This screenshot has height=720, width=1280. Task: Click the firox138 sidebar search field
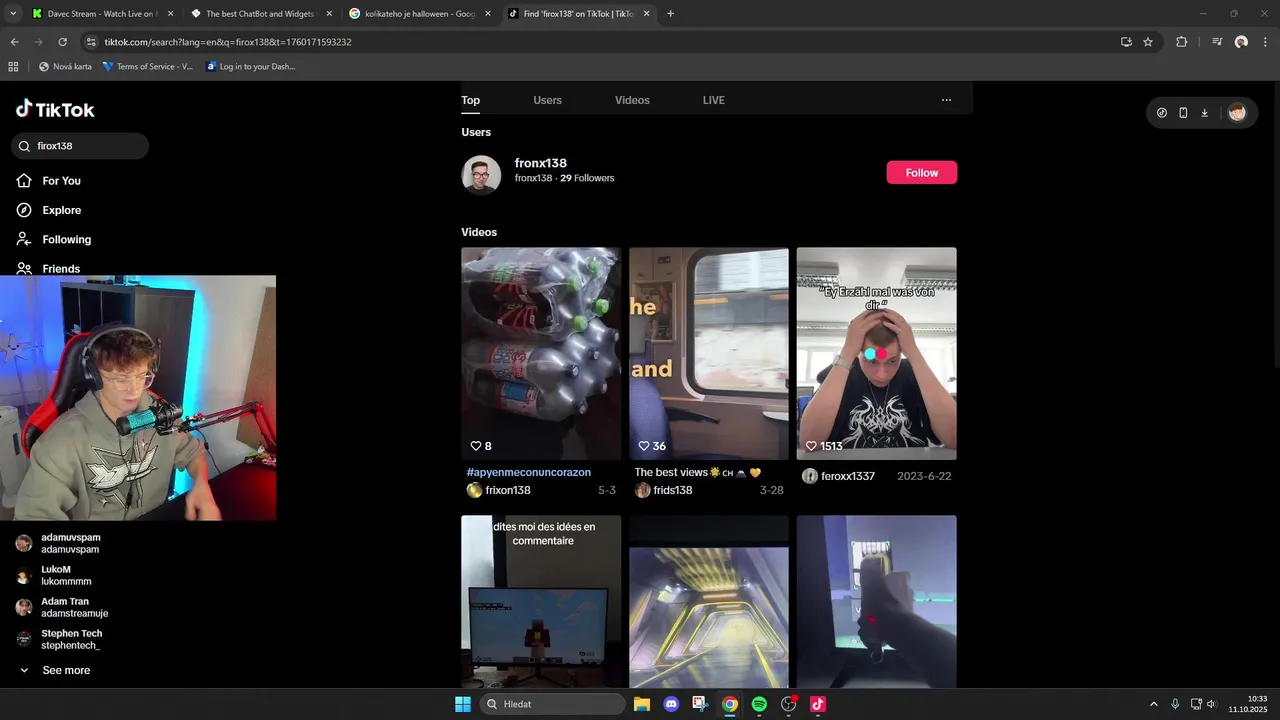tap(80, 146)
